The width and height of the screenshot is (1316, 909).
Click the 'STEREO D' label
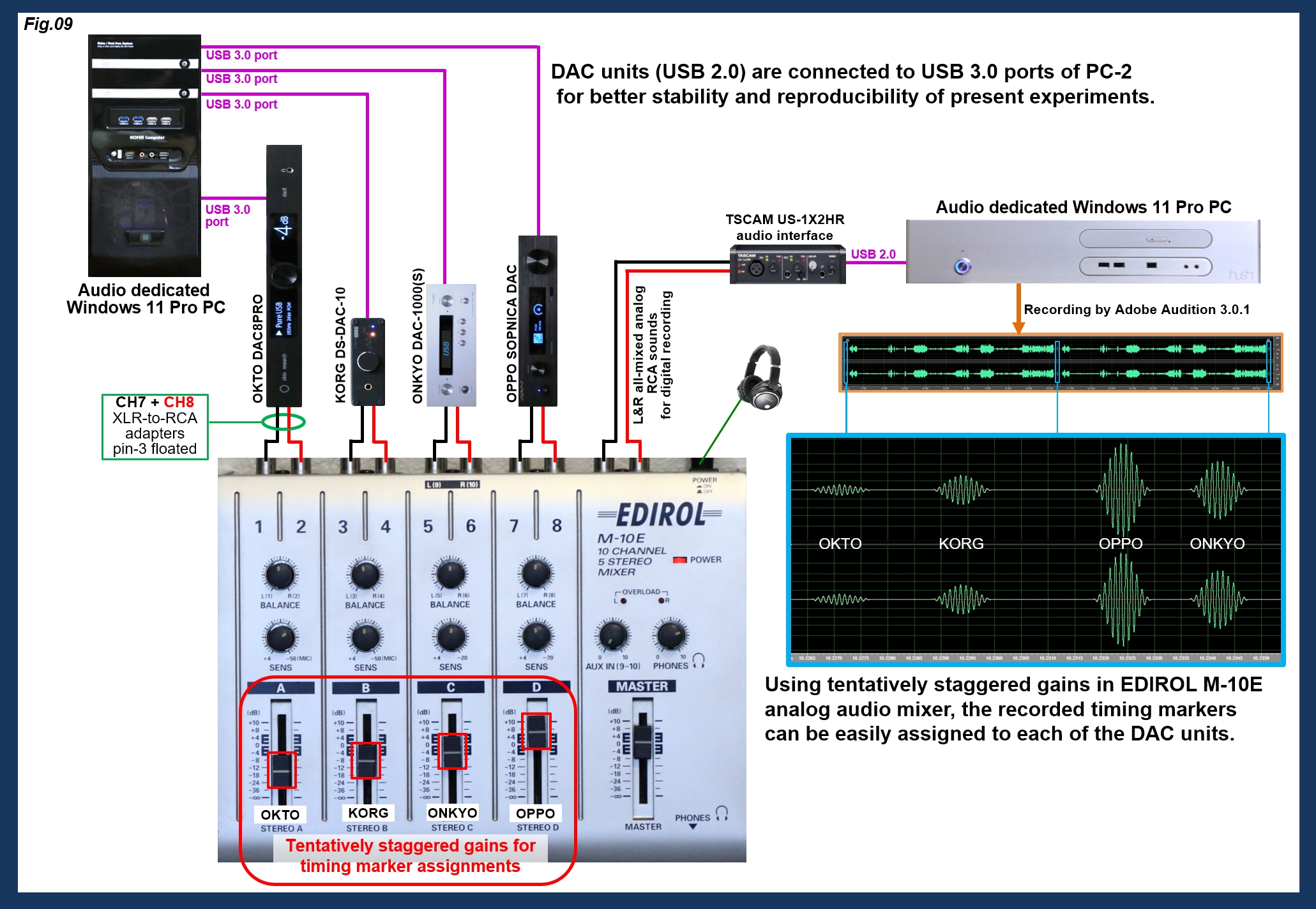[x=538, y=827]
